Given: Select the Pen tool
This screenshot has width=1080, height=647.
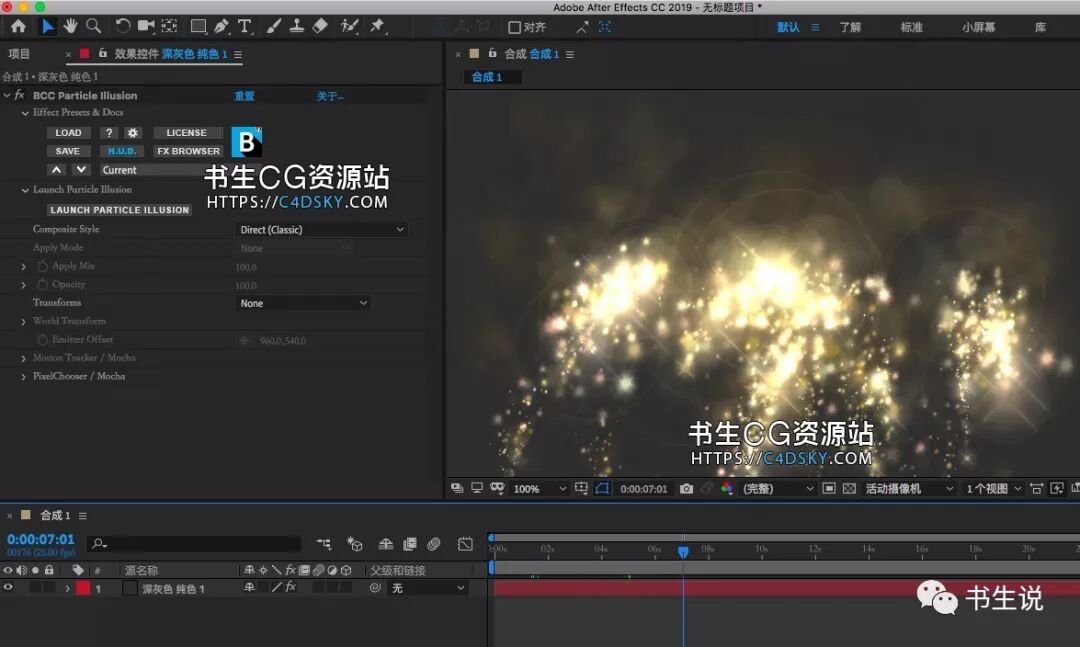Looking at the screenshot, I should (x=222, y=26).
